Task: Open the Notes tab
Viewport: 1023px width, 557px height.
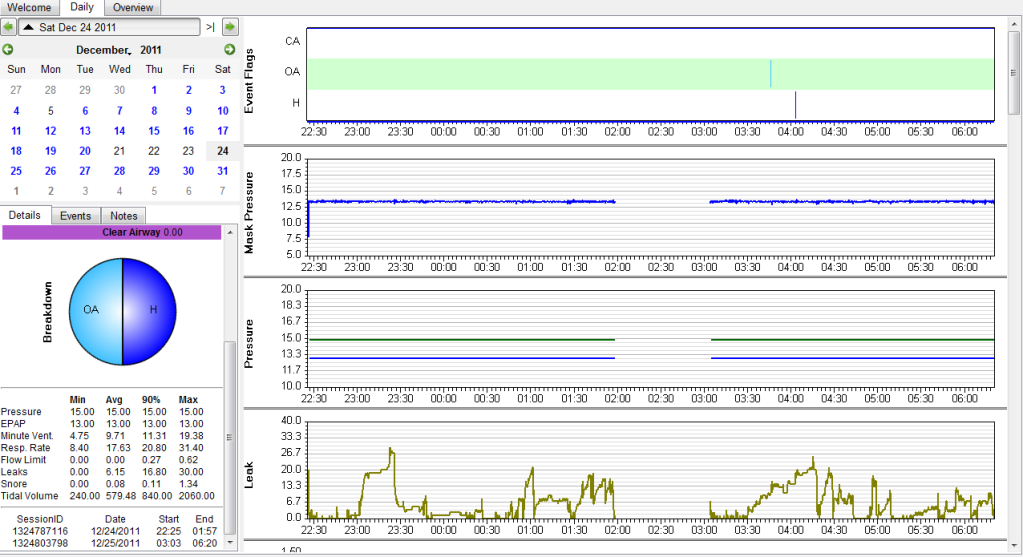Action: [124, 215]
